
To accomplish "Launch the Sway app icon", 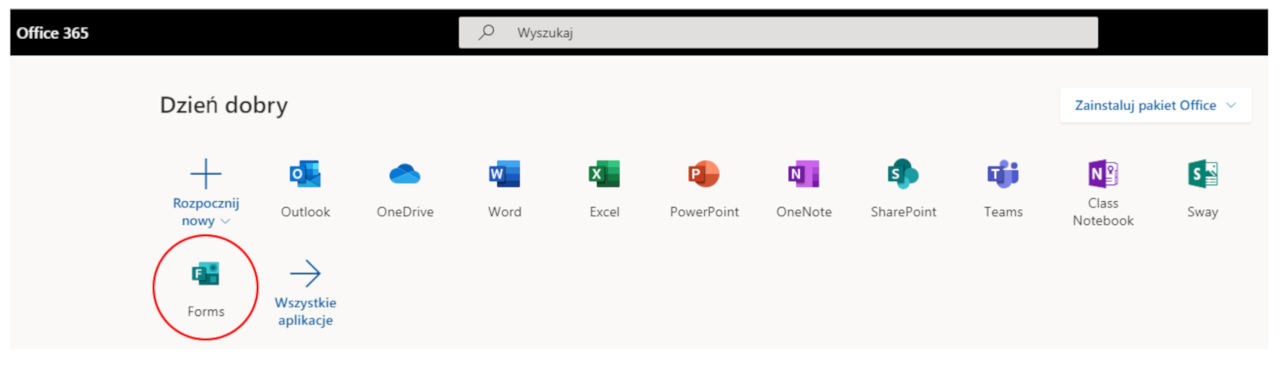I will tap(1202, 174).
